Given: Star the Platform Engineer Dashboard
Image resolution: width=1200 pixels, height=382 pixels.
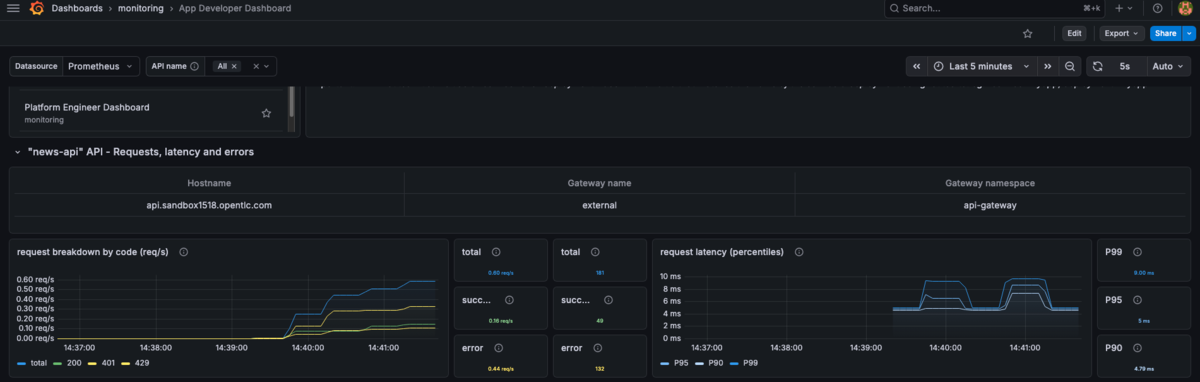Looking at the screenshot, I should tap(266, 113).
